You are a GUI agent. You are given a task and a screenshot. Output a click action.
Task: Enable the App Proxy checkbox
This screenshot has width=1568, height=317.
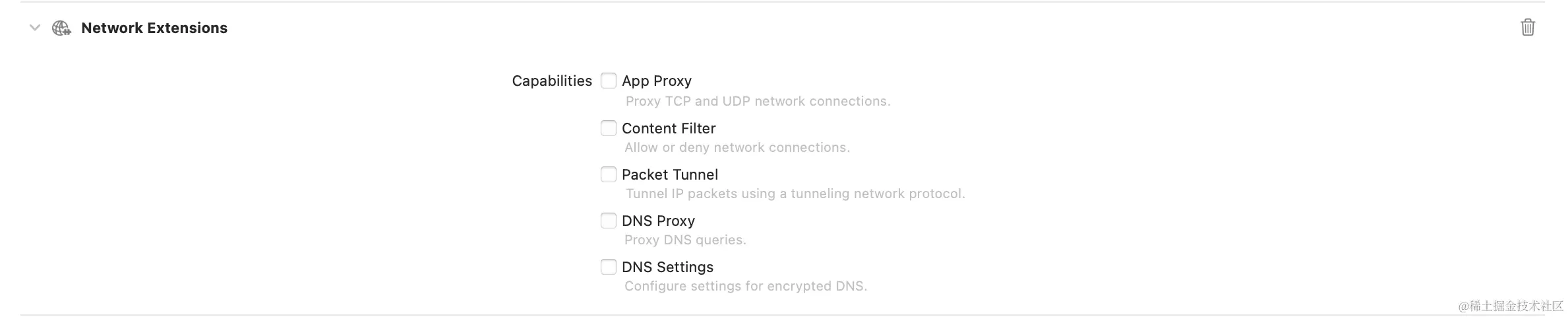[608, 81]
